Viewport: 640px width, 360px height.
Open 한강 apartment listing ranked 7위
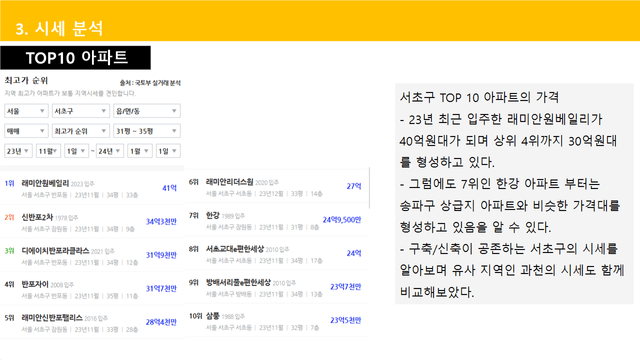pos(213,216)
